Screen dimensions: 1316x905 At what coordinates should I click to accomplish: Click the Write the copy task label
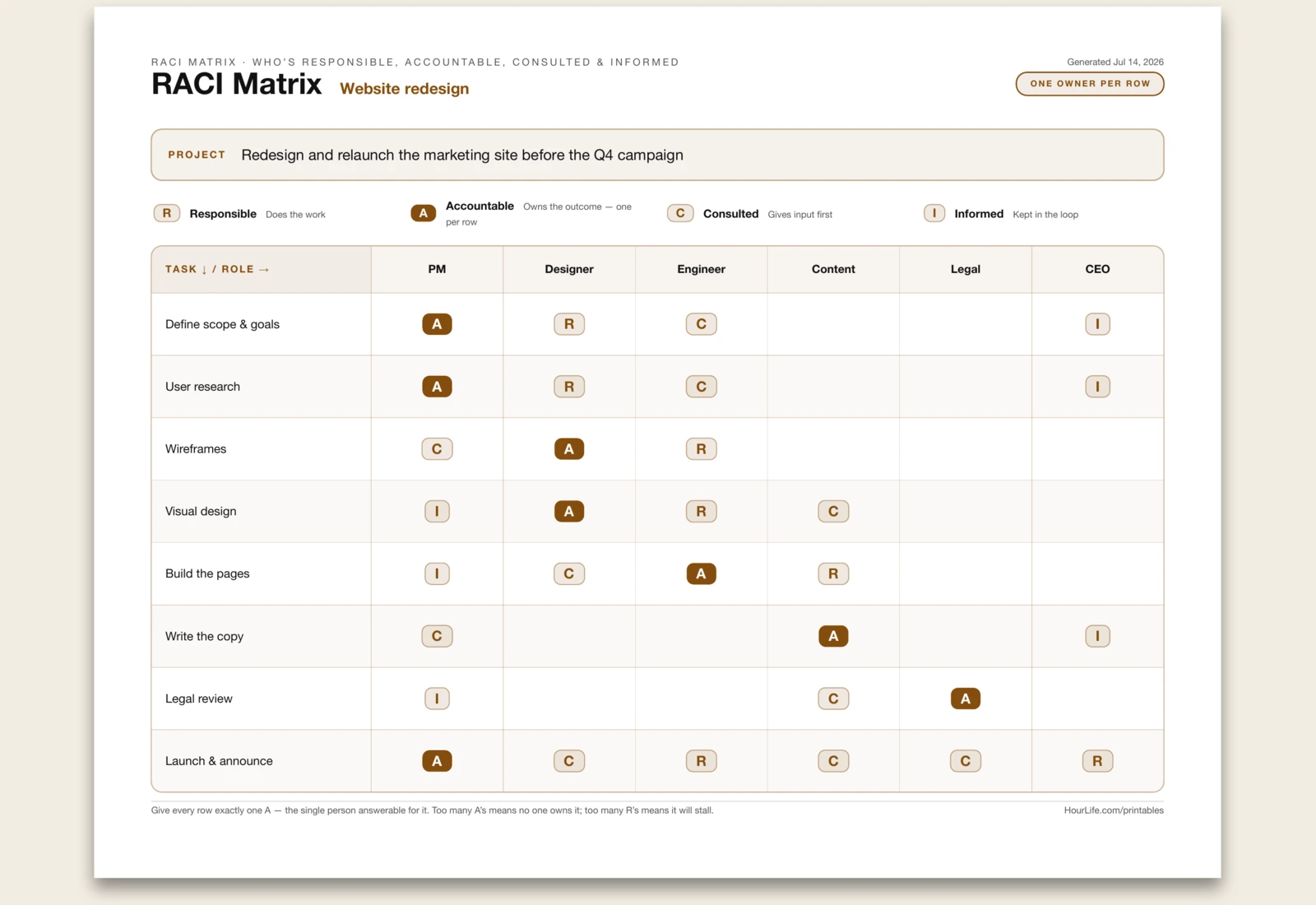point(204,636)
